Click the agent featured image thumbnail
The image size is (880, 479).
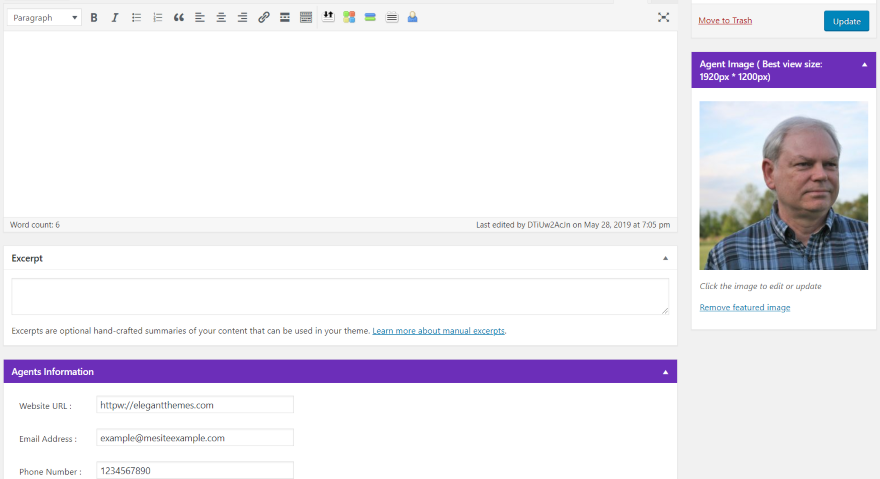[x=783, y=185]
